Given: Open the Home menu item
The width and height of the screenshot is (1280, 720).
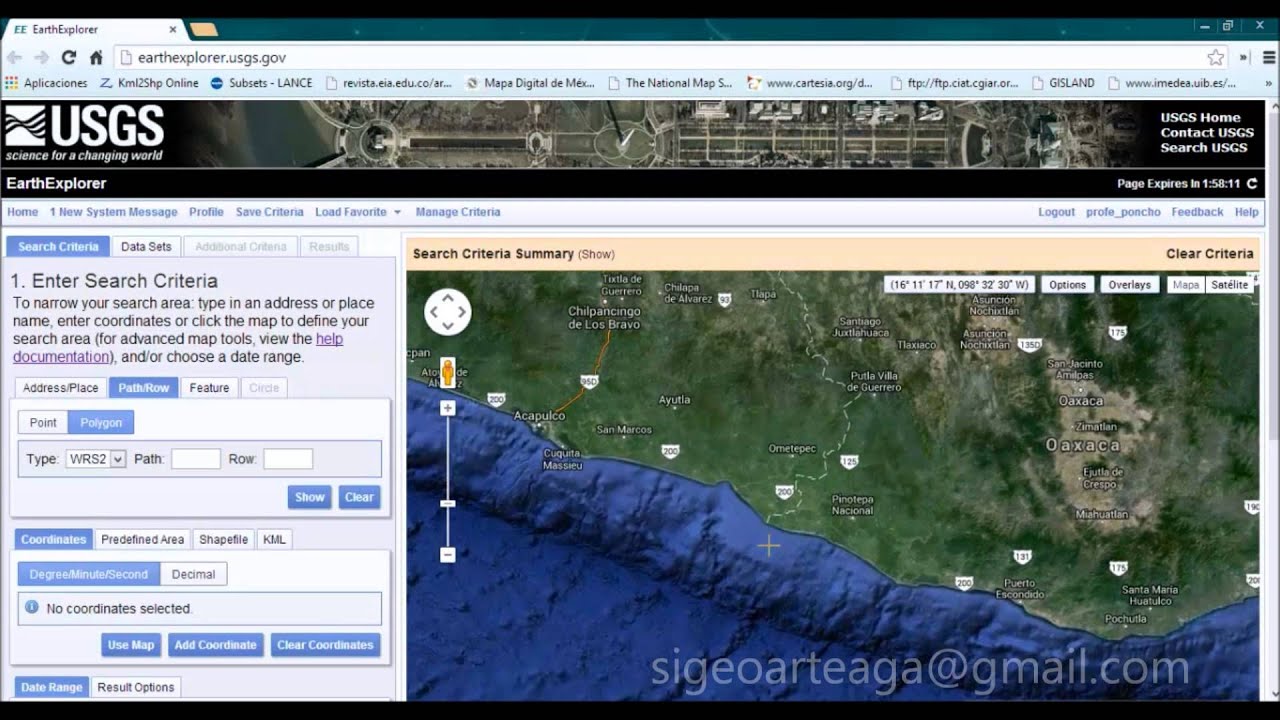Looking at the screenshot, I should pos(22,212).
